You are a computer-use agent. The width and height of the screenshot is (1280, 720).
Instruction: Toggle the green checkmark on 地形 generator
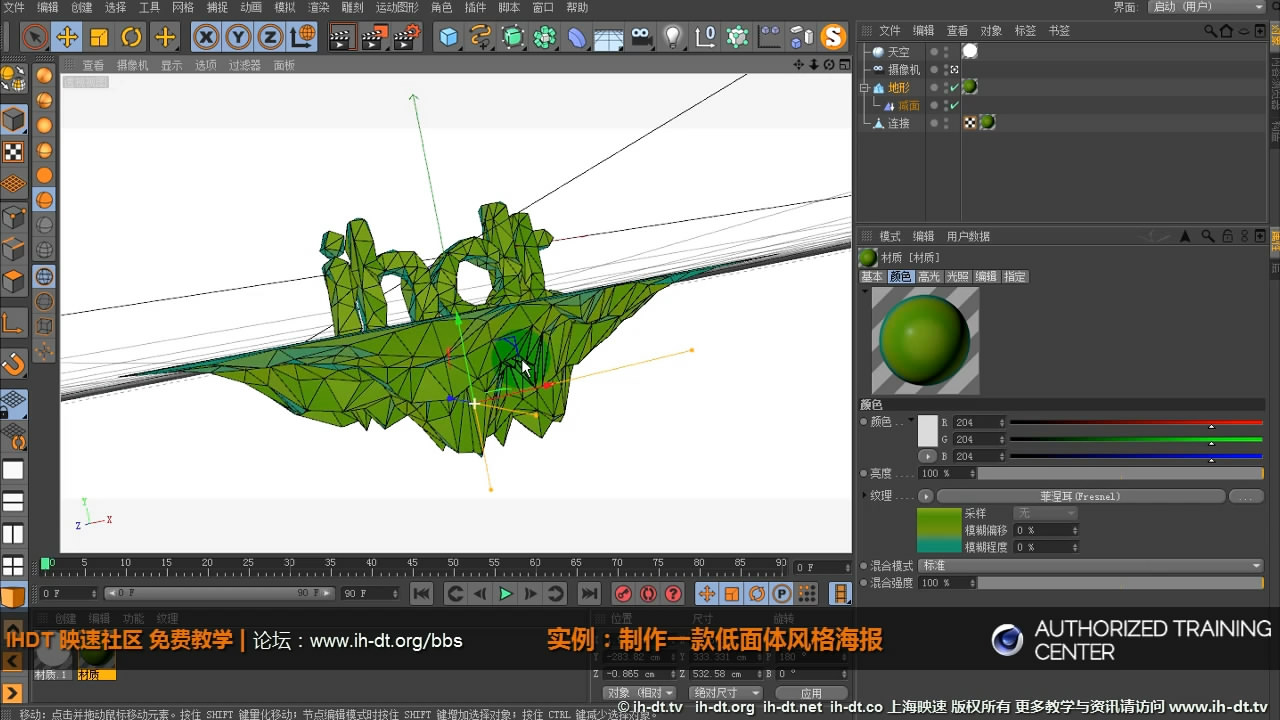(953, 87)
